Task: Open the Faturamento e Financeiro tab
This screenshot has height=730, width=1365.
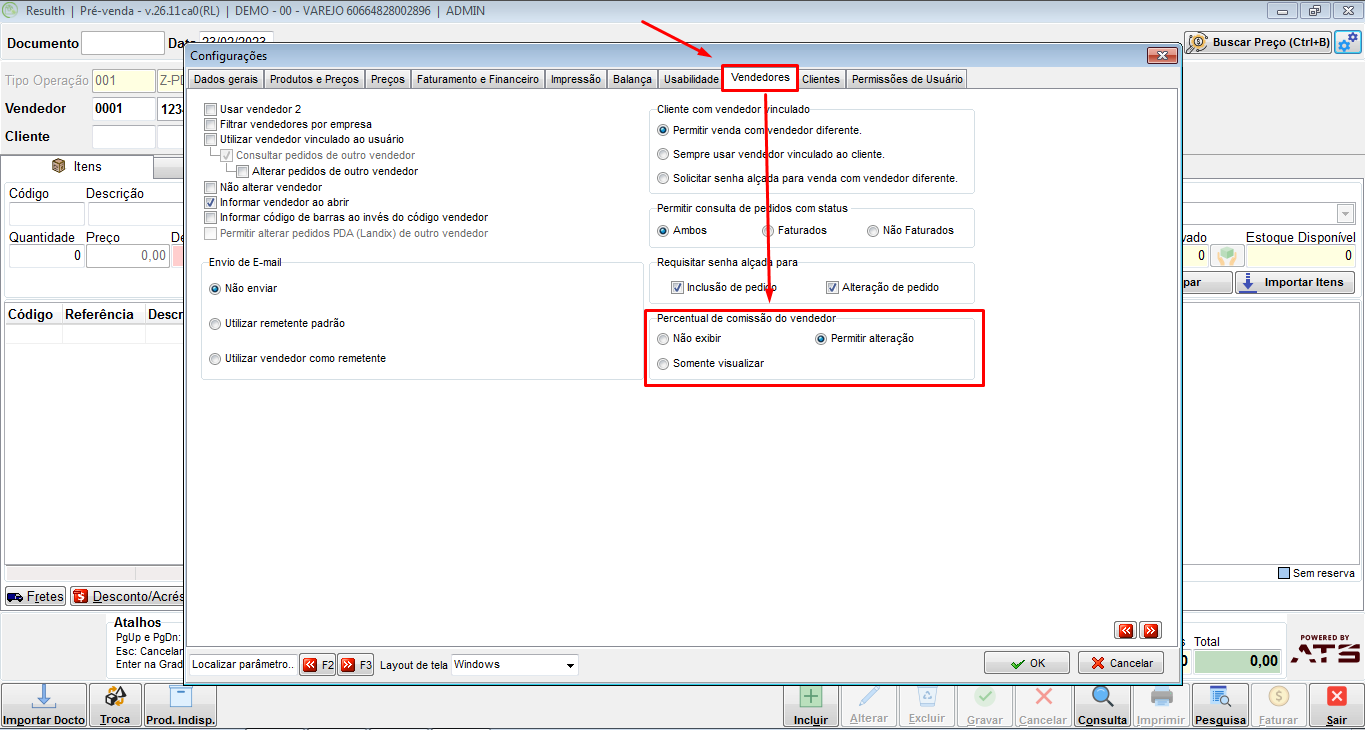Action: click(478, 79)
